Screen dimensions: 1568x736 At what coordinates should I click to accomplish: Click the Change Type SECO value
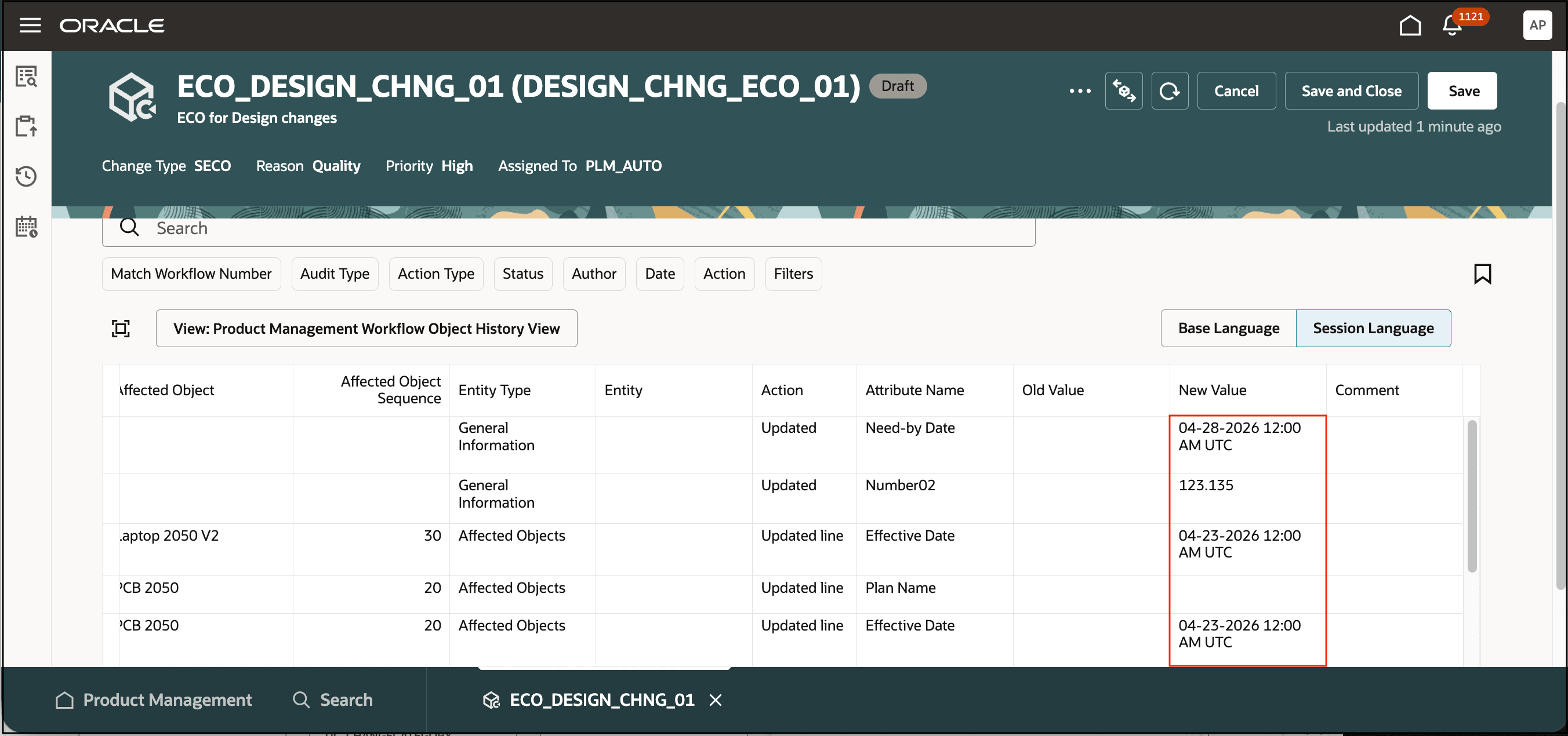(x=212, y=165)
